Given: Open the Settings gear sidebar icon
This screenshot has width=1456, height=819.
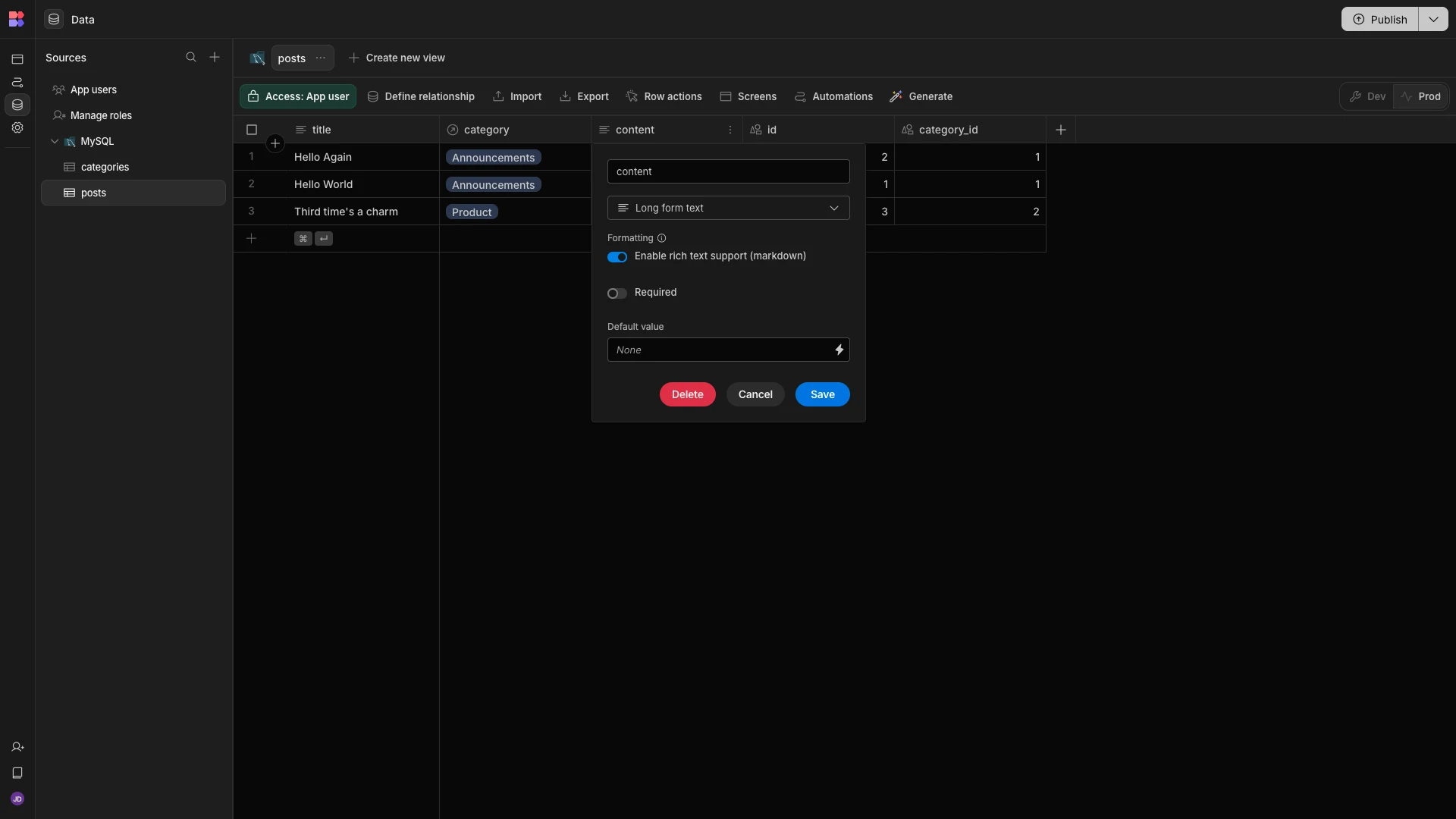Looking at the screenshot, I should point(17,127).
